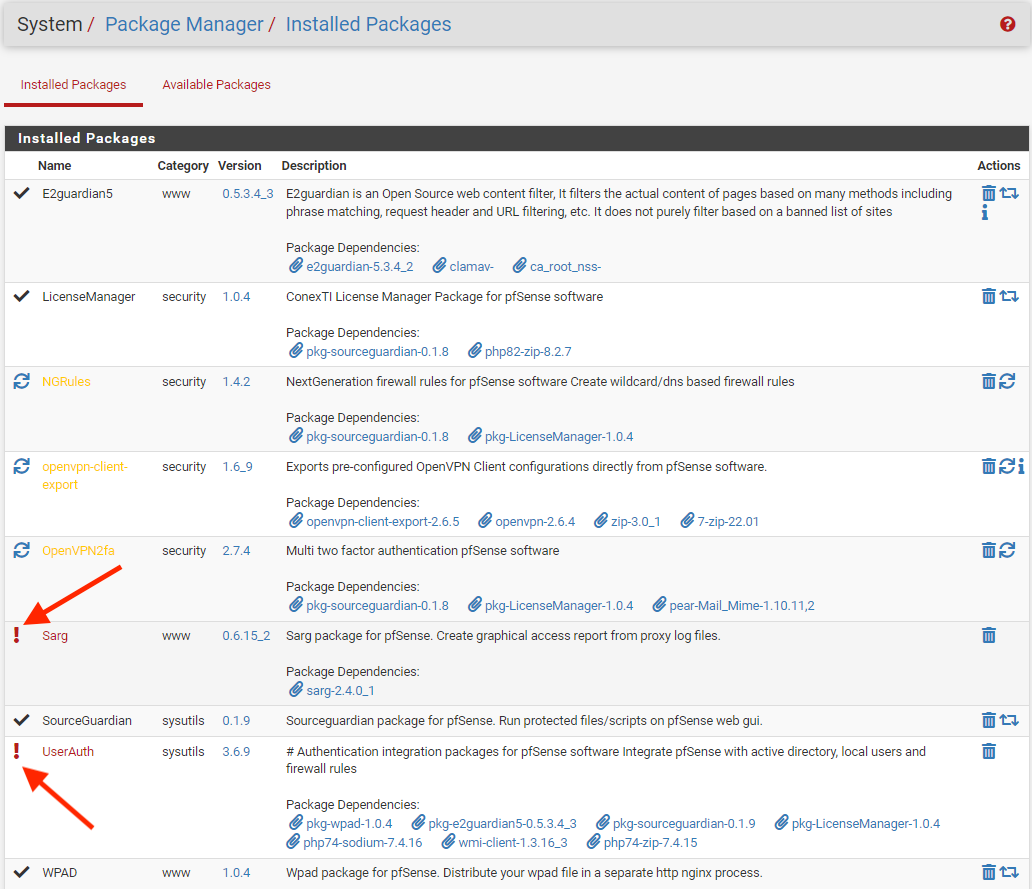Remove the UserAuth package via trash icon
This screenshot has width=1032, height=889.
989,751
